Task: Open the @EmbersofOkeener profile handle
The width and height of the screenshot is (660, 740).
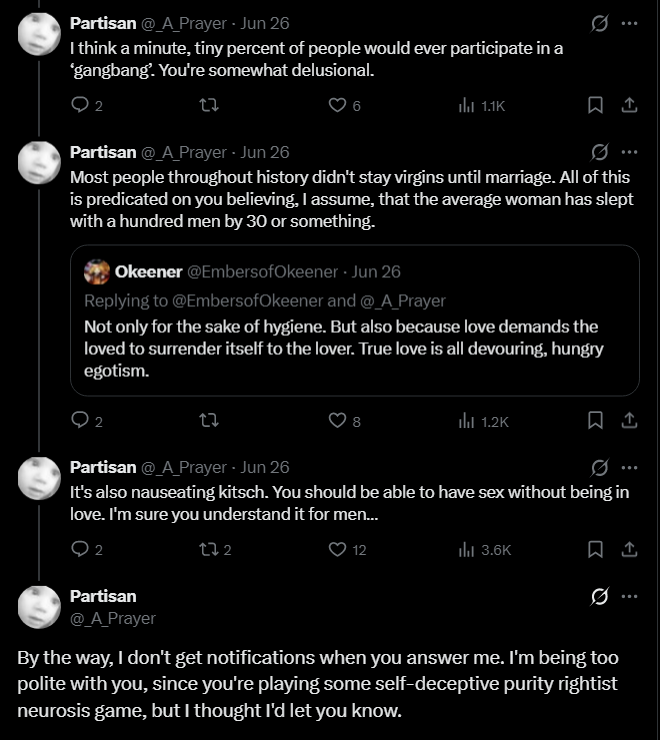Action: [x=262, y=272]
